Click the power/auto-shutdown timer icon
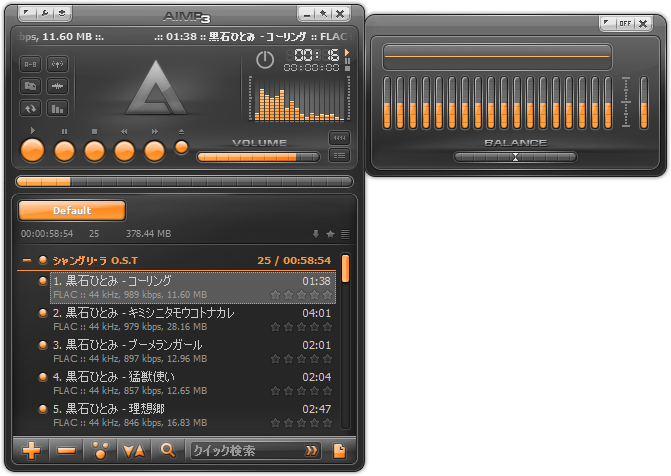The height and width of the screenshot is (476, 671). point(265,60)
